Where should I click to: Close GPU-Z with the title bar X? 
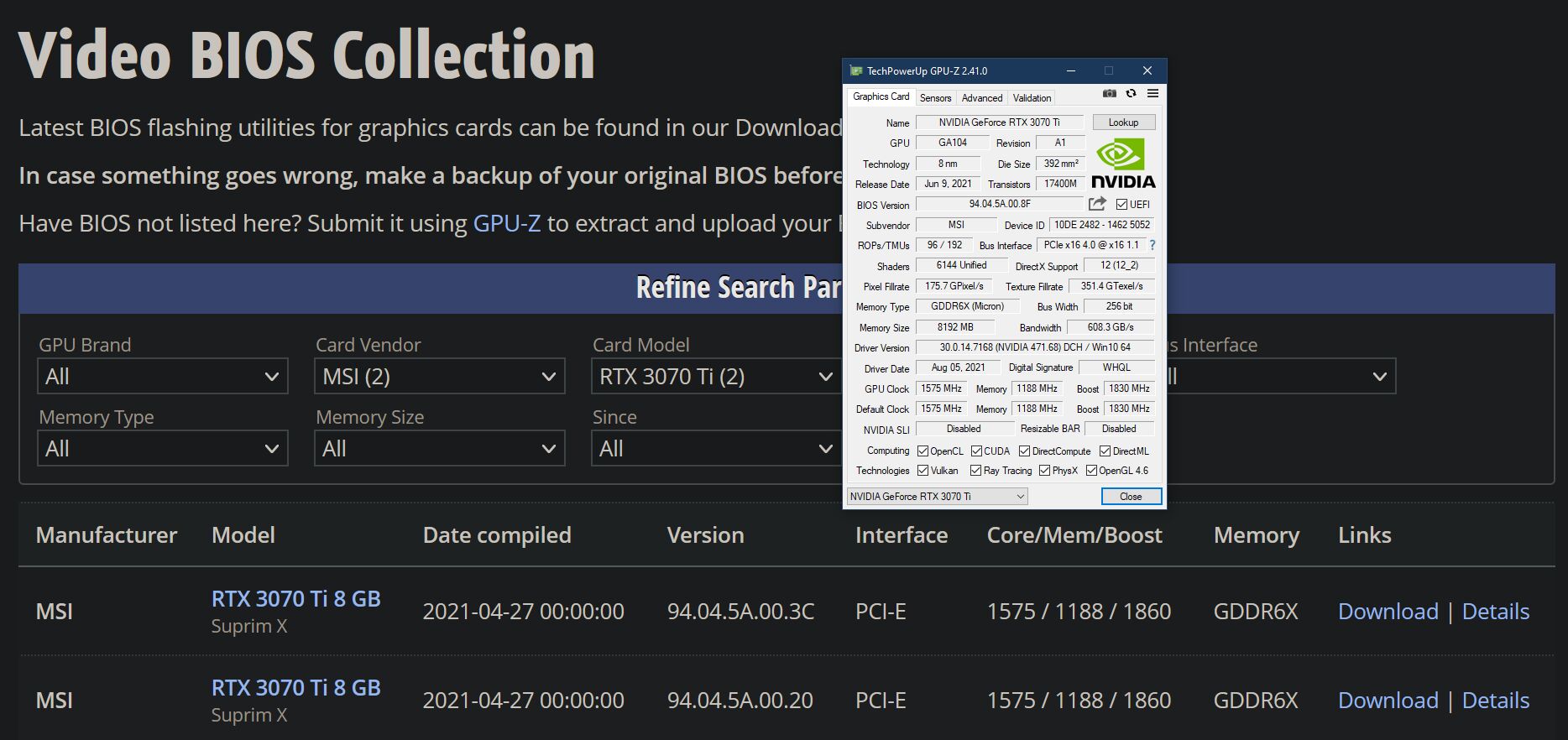click(1147, 70)
